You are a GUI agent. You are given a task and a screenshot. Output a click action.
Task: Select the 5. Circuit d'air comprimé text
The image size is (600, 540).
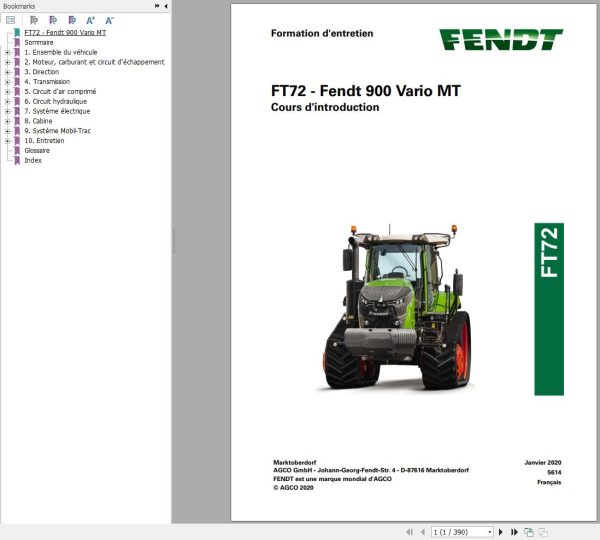(x=60, y=91)
